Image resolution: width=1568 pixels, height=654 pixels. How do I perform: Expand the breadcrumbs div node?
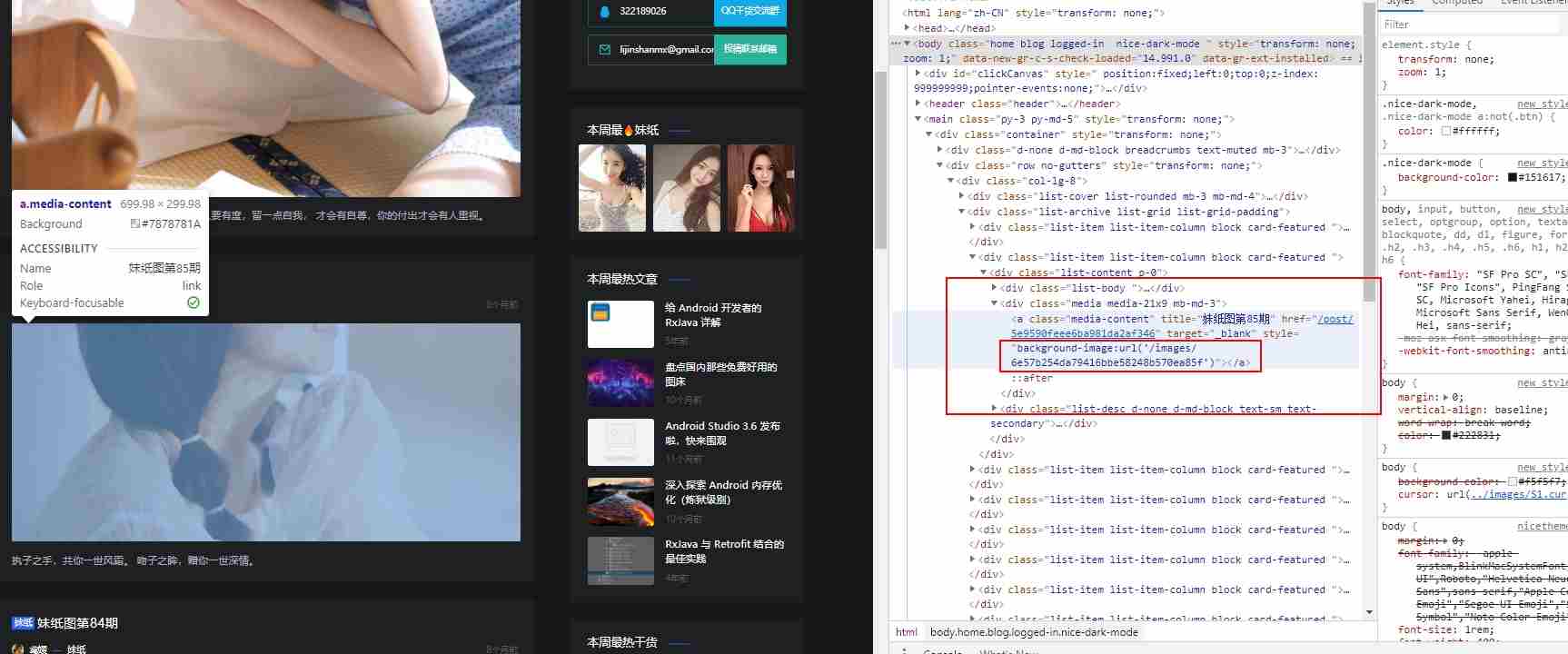pyautogui.click(x=939, y=150)
